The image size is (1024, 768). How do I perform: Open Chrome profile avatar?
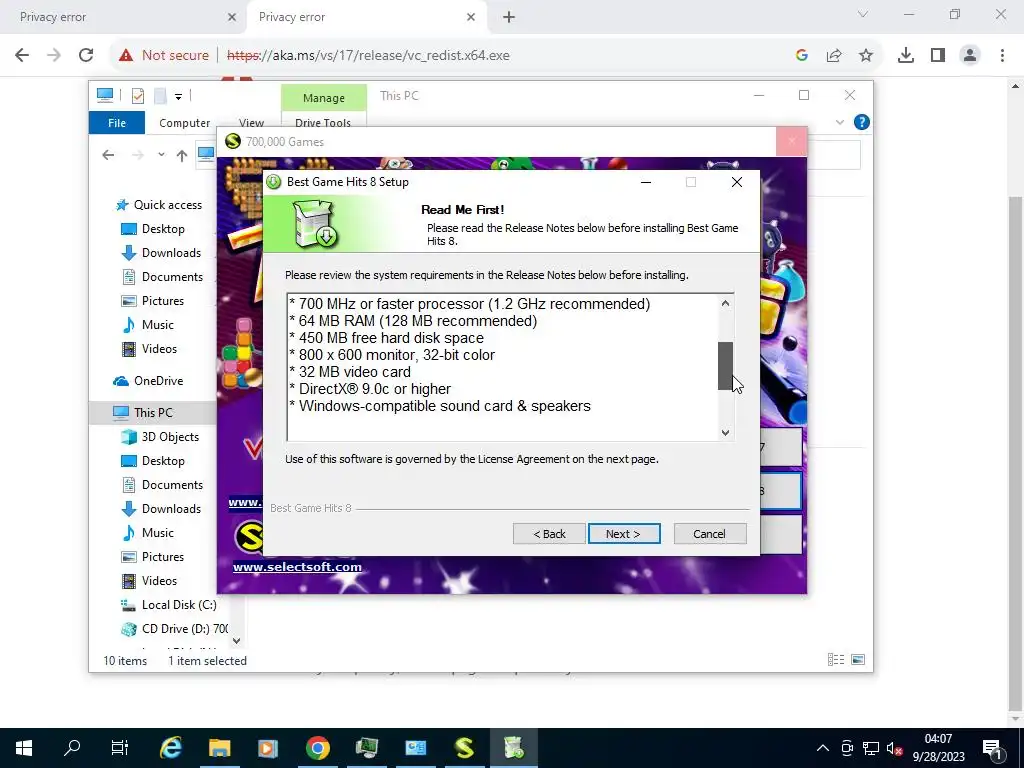point(970,55)
